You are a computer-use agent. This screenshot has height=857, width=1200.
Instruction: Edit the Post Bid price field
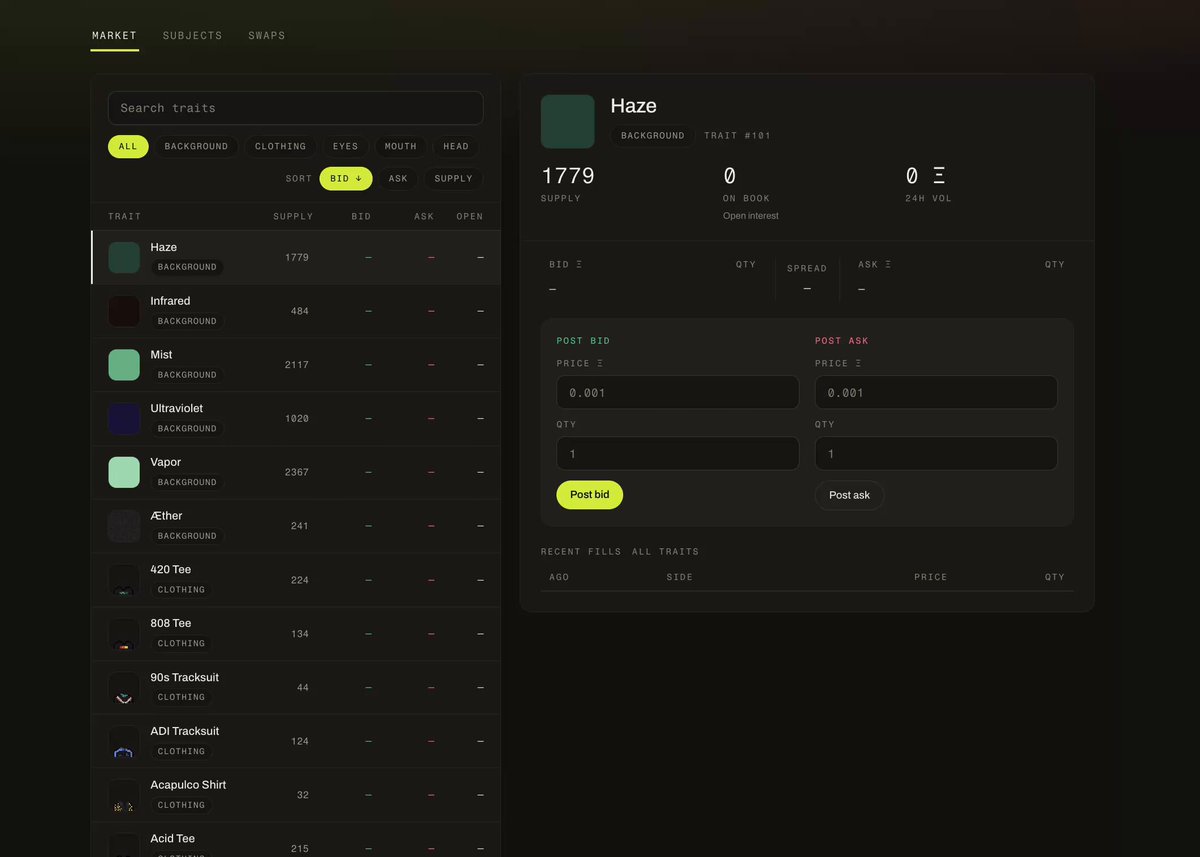[x=678, y=393]
